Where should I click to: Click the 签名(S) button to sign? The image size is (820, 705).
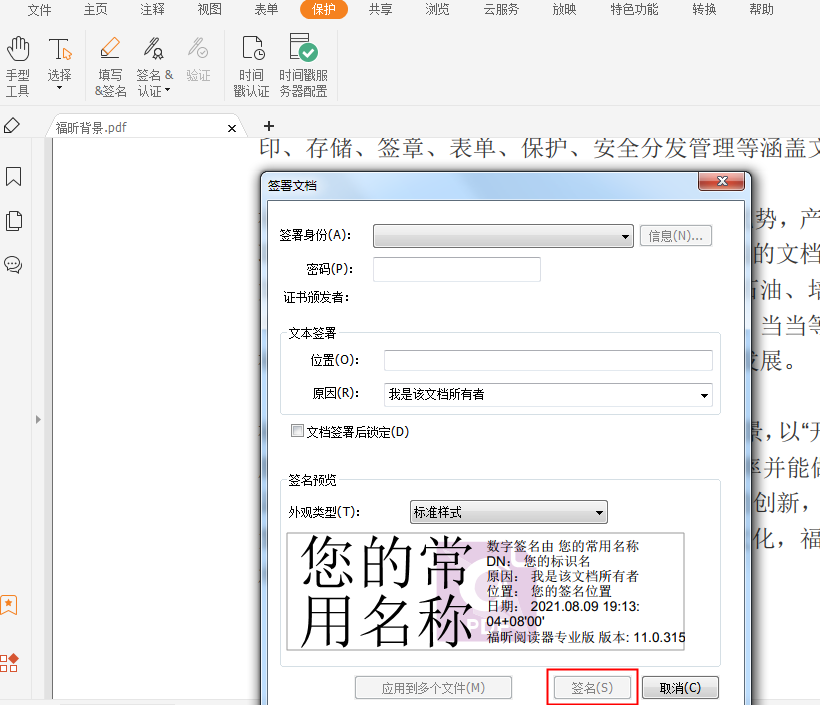click(x=591, y=687)
